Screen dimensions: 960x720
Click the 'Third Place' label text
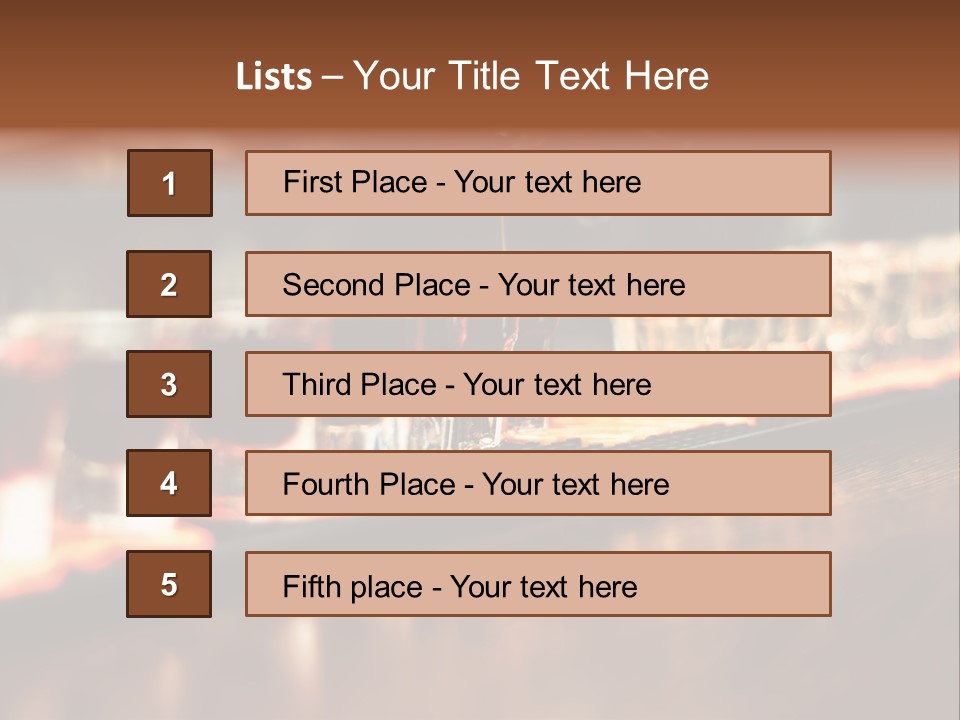click(x=359, y=384)
